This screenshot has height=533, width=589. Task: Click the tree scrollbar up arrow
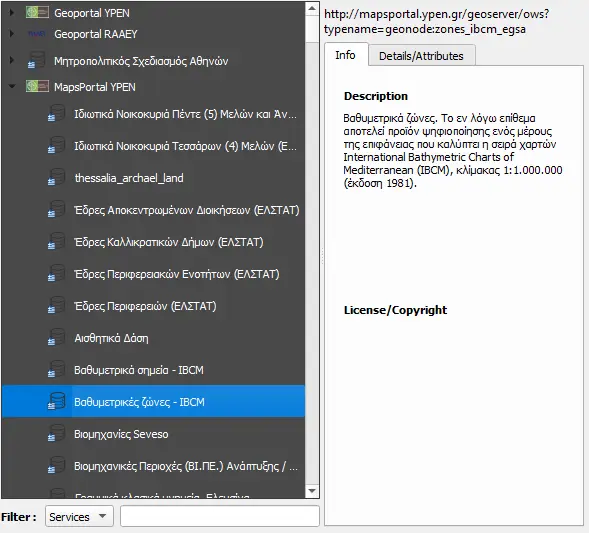click(312, 8)
